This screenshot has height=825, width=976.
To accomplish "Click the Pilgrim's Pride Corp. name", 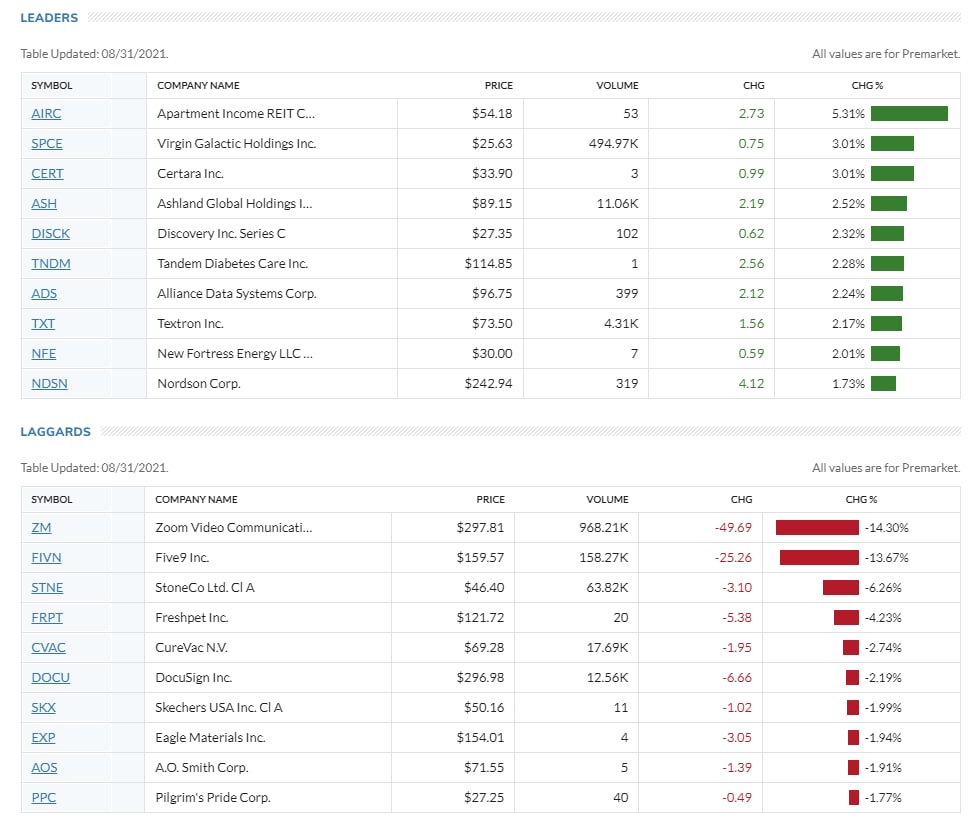I will click(x=213, y=797).
